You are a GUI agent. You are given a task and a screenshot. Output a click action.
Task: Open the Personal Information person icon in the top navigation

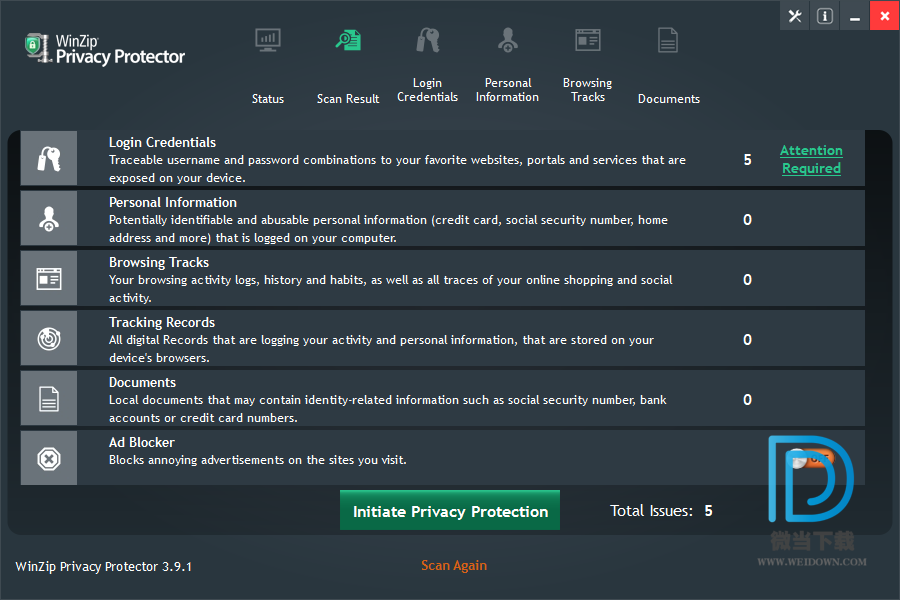click(x=507, y=40)
